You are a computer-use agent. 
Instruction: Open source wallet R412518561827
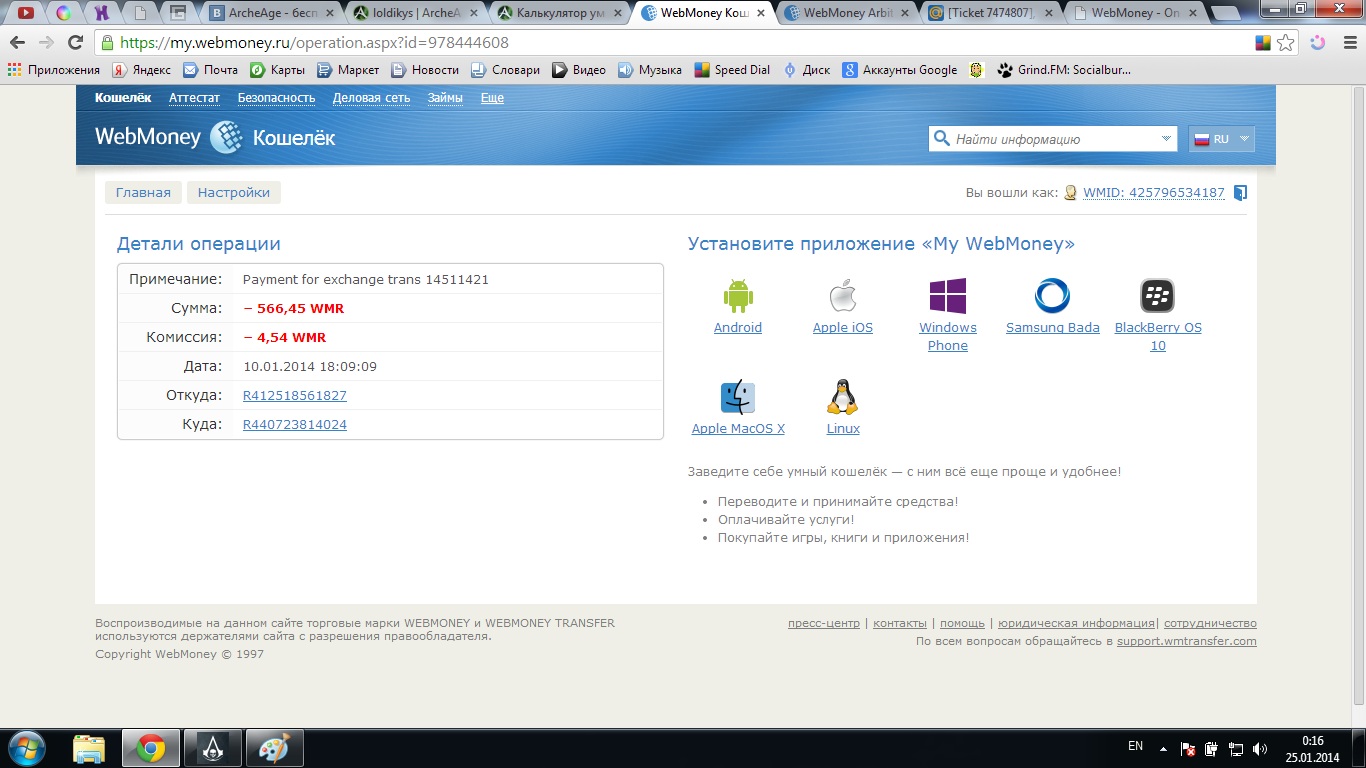click(x=295, y=396)
